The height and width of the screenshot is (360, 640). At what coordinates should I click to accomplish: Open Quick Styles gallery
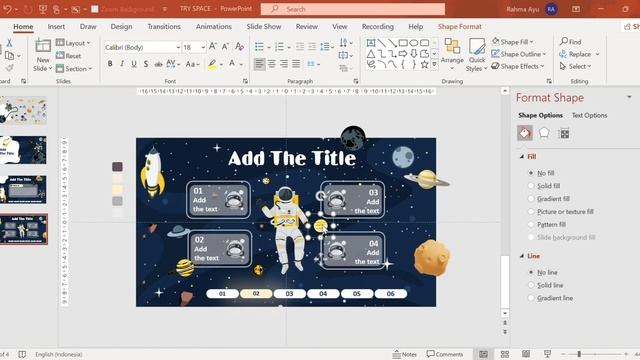[x=476, y=54]
